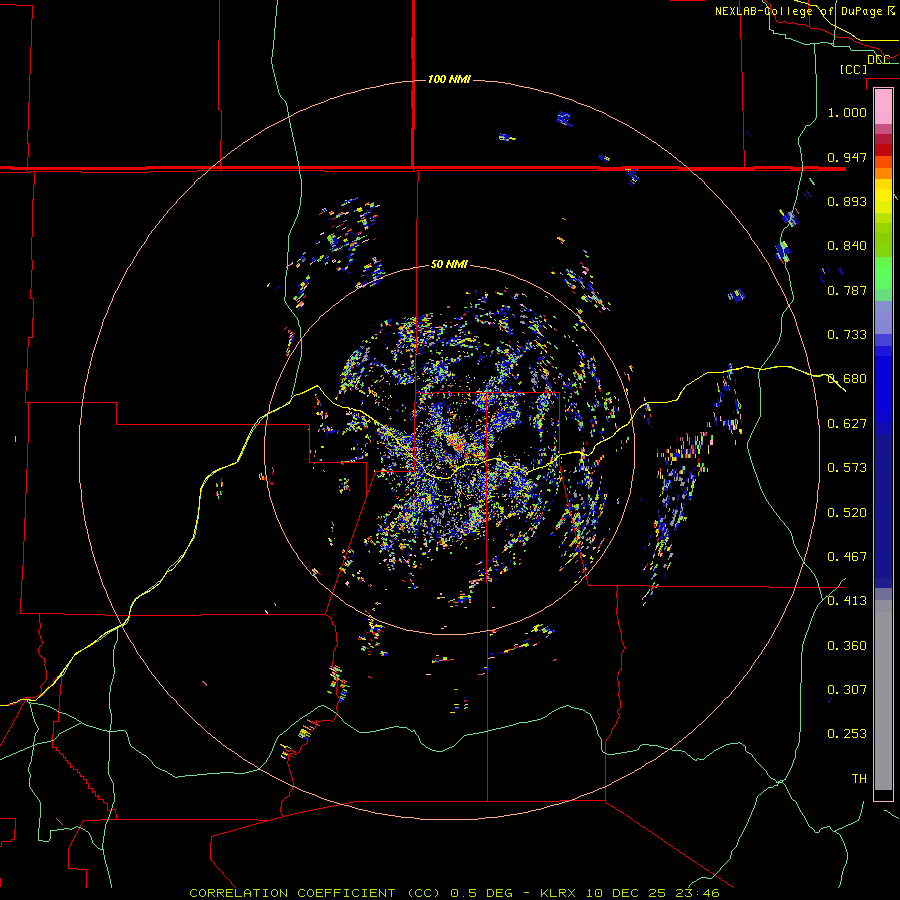The height and width of the screenshot is (900, 900).
Task: Click the 0.573 scale value
Action: coord(847,468)
